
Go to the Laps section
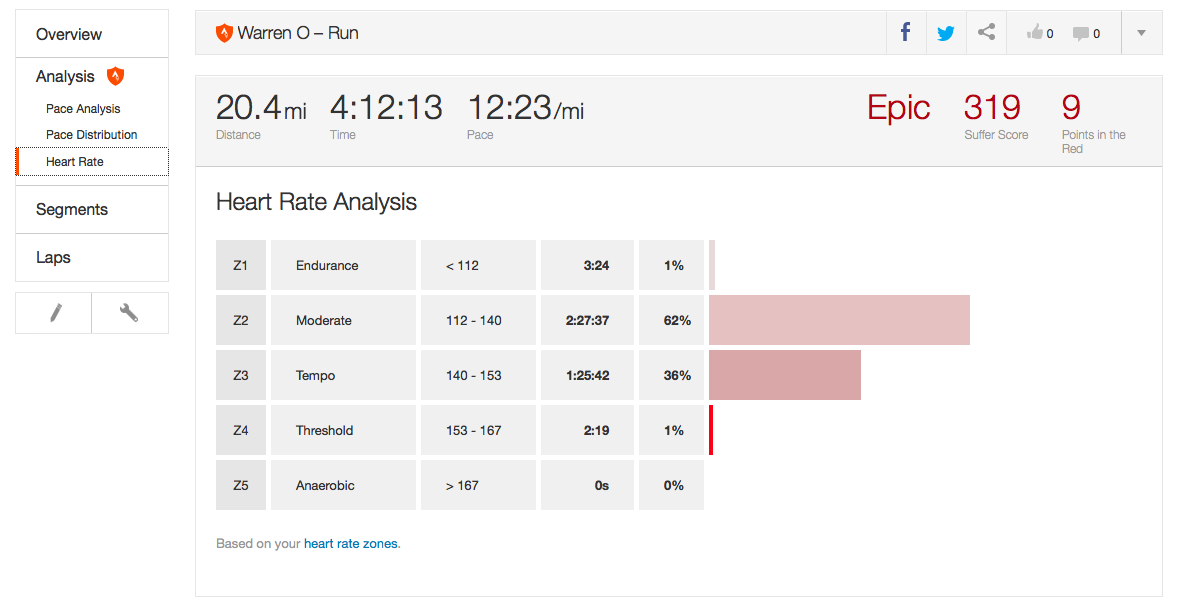[53, 257]
